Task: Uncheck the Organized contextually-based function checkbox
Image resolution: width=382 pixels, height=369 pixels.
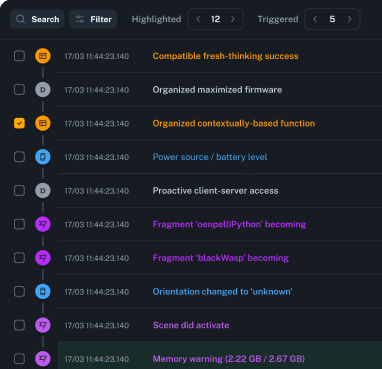Action: [19, 123]
